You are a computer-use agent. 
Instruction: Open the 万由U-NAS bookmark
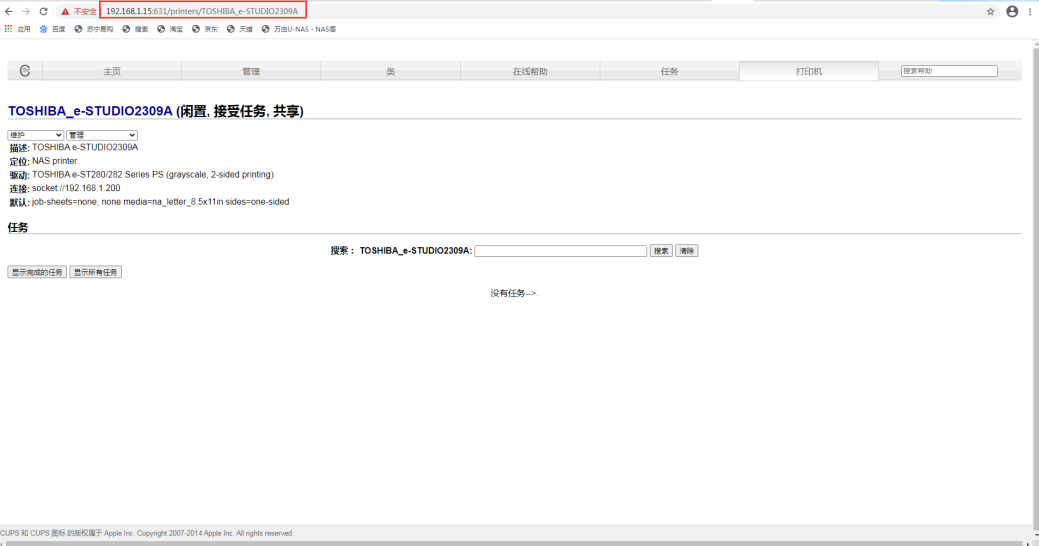pos(299,29)
